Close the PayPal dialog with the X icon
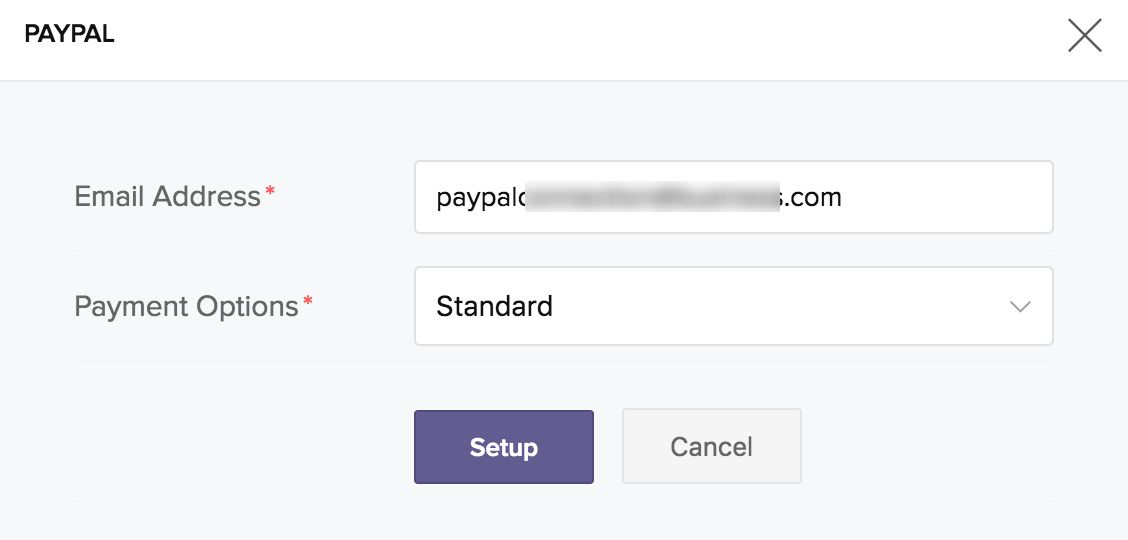 point(1084,35)
